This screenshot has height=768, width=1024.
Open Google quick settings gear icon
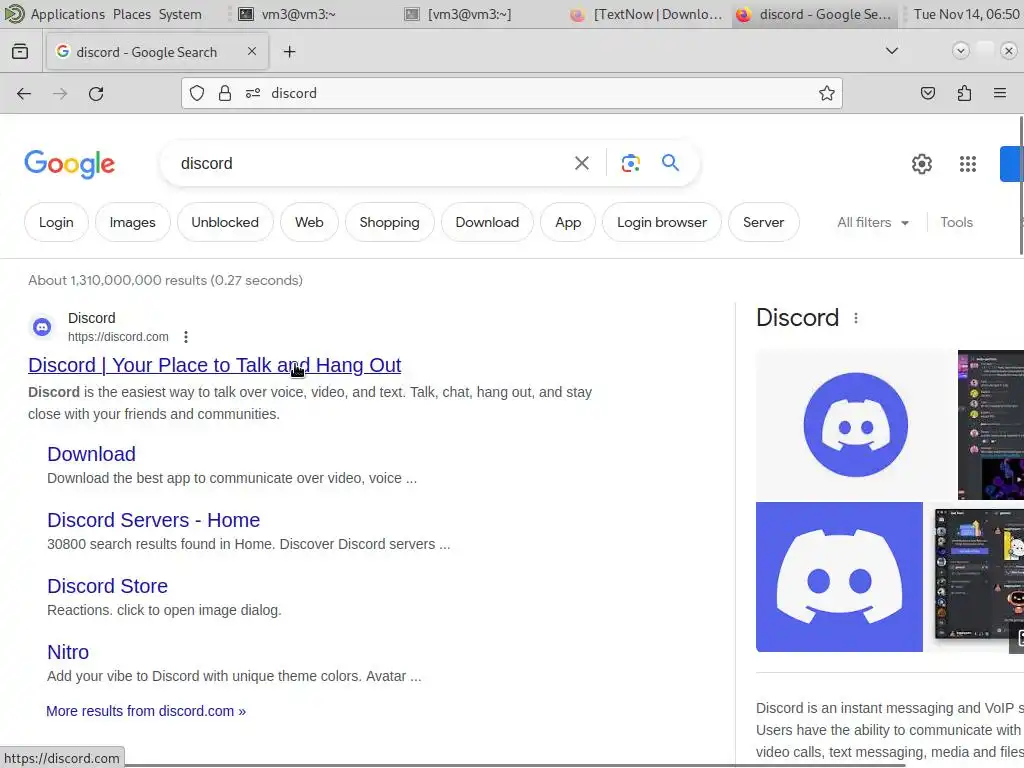tap(921, 164)
